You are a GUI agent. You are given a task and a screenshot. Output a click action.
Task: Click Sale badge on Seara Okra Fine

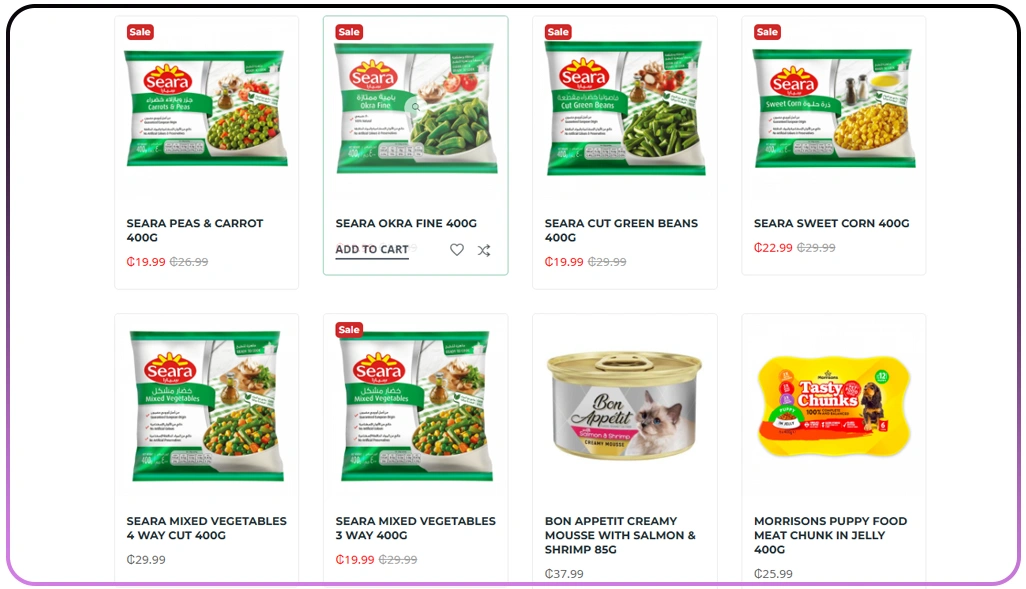pyautogui.click(x=349, y=32)
